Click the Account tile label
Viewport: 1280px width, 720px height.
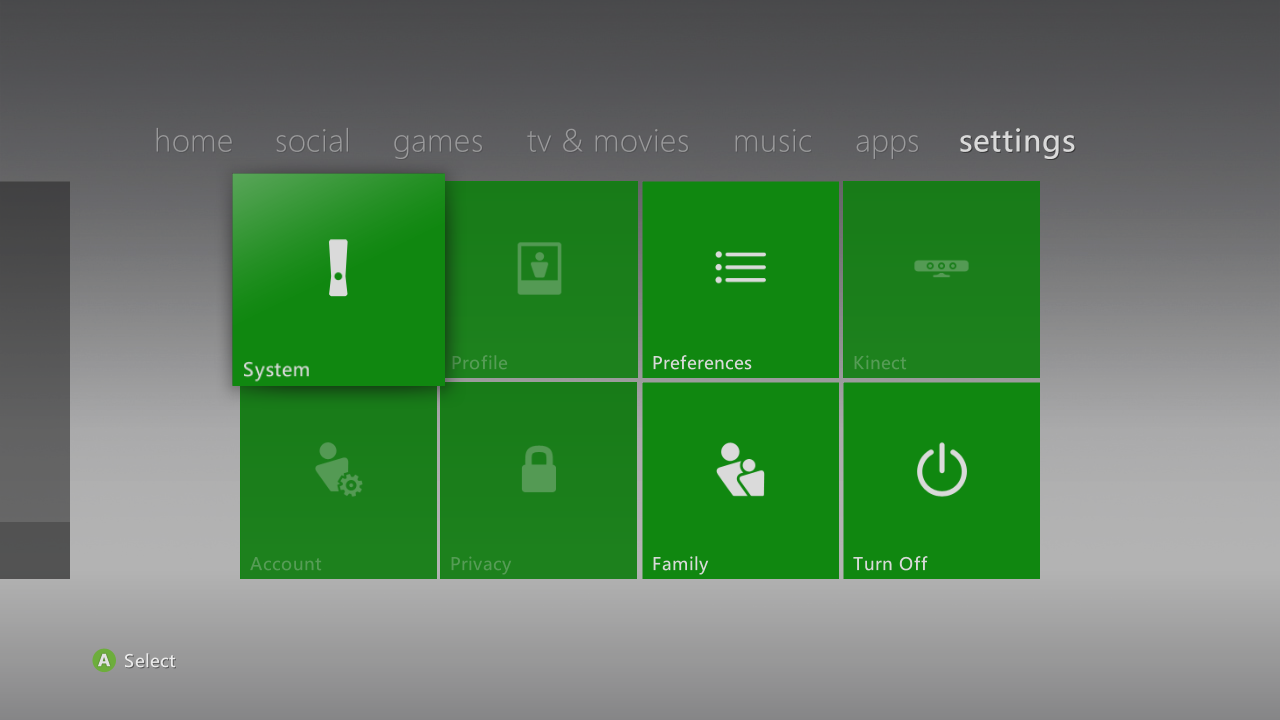point(286,564)
